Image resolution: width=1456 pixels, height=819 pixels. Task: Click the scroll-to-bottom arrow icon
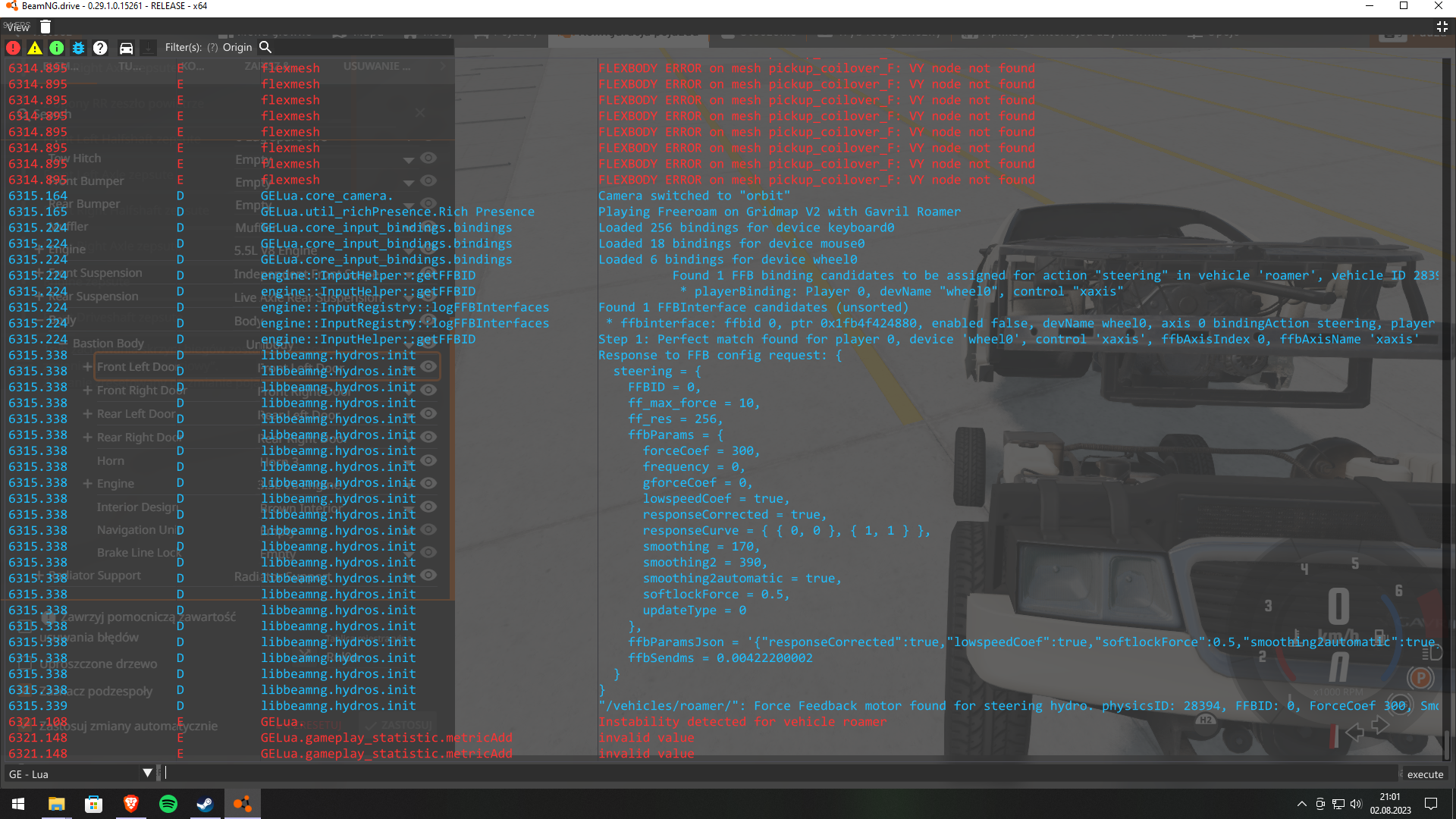[149, 48]
